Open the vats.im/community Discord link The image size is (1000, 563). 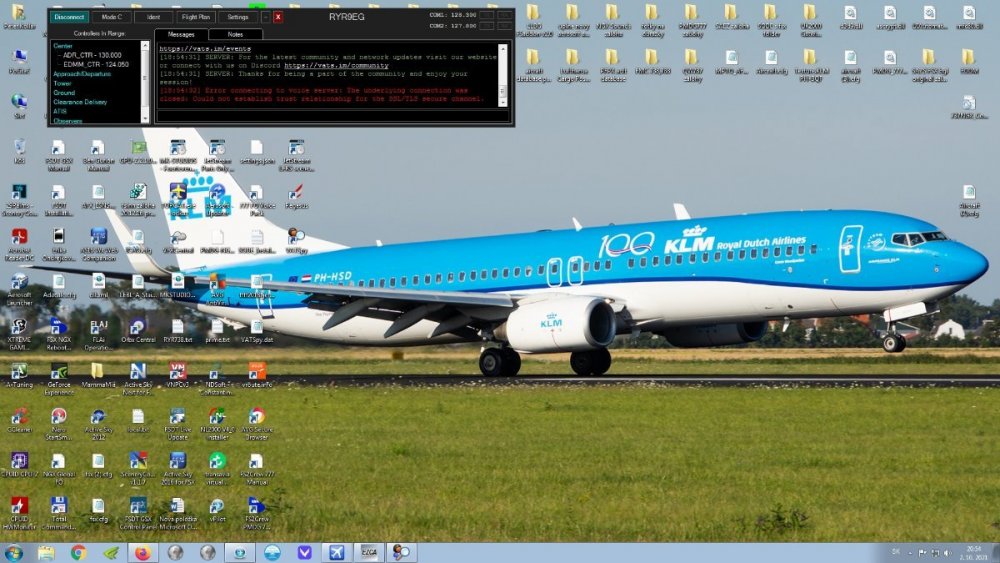(335, 65)
